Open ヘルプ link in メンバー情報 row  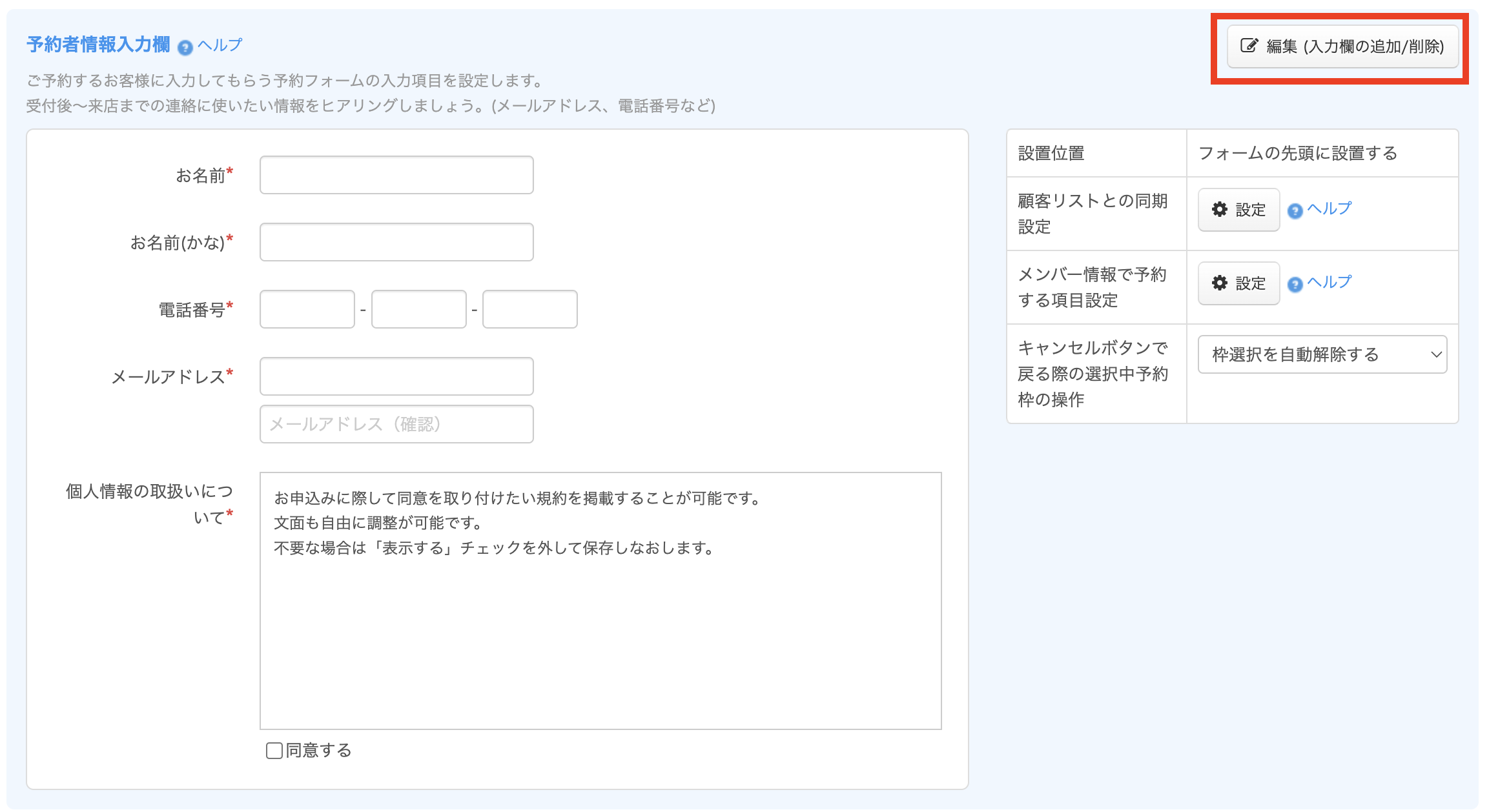coord(1330,282)
